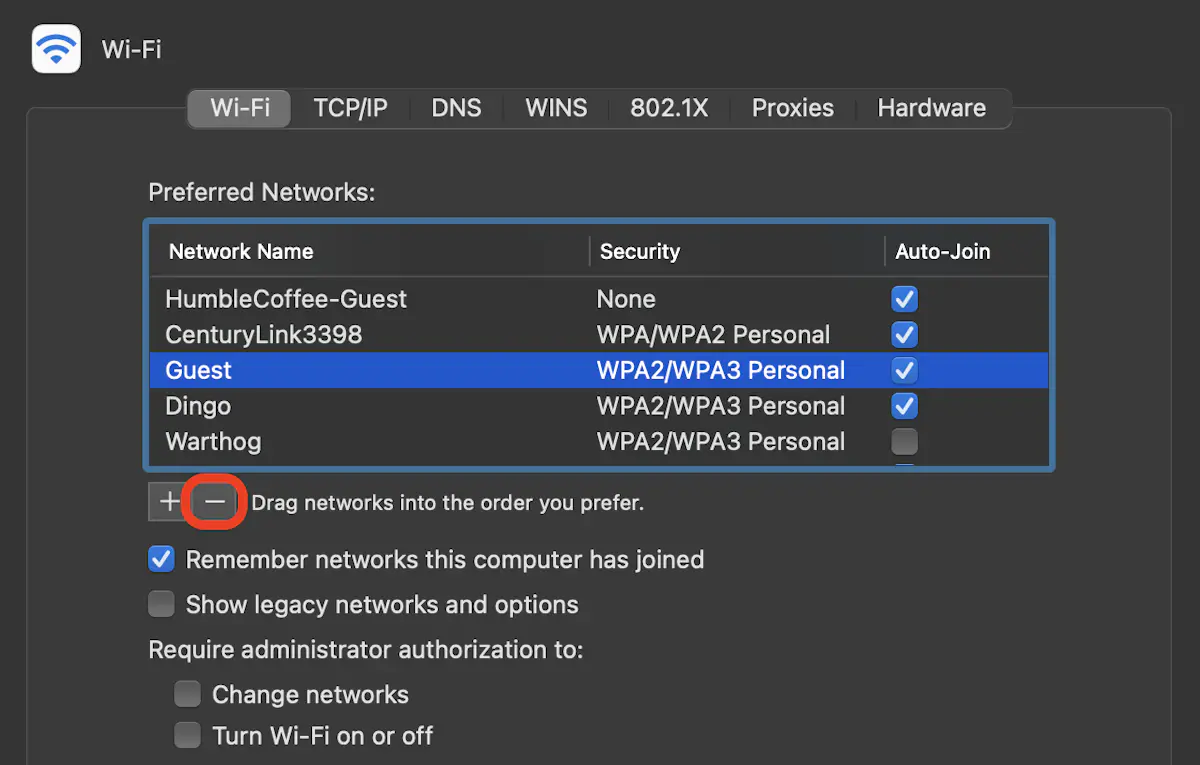
Task: Click the Wi-Fi icon in header
Action: pyautogui.click(x=56, y=49)
